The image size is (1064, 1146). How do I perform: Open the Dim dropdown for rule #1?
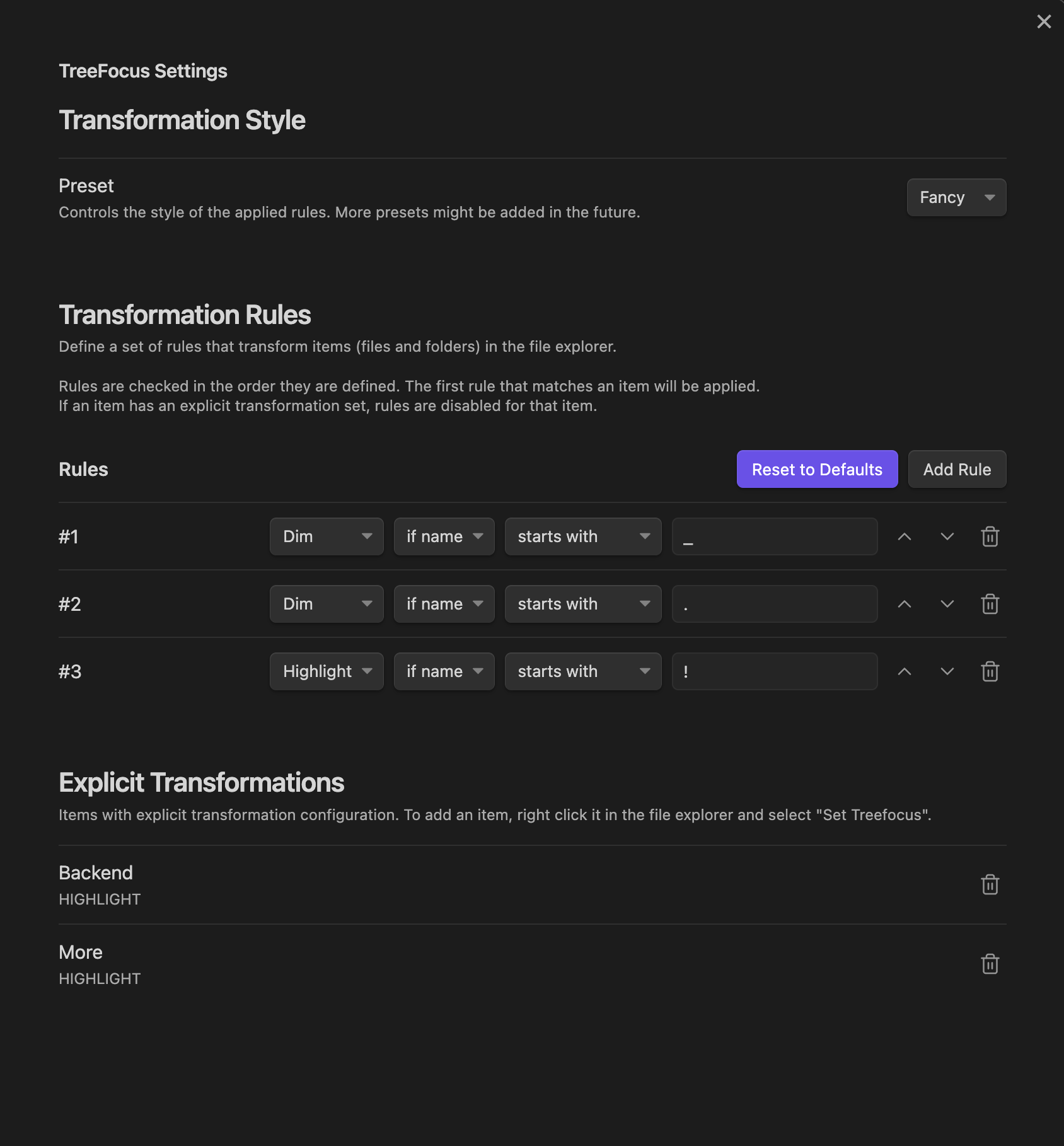[327, 536]
